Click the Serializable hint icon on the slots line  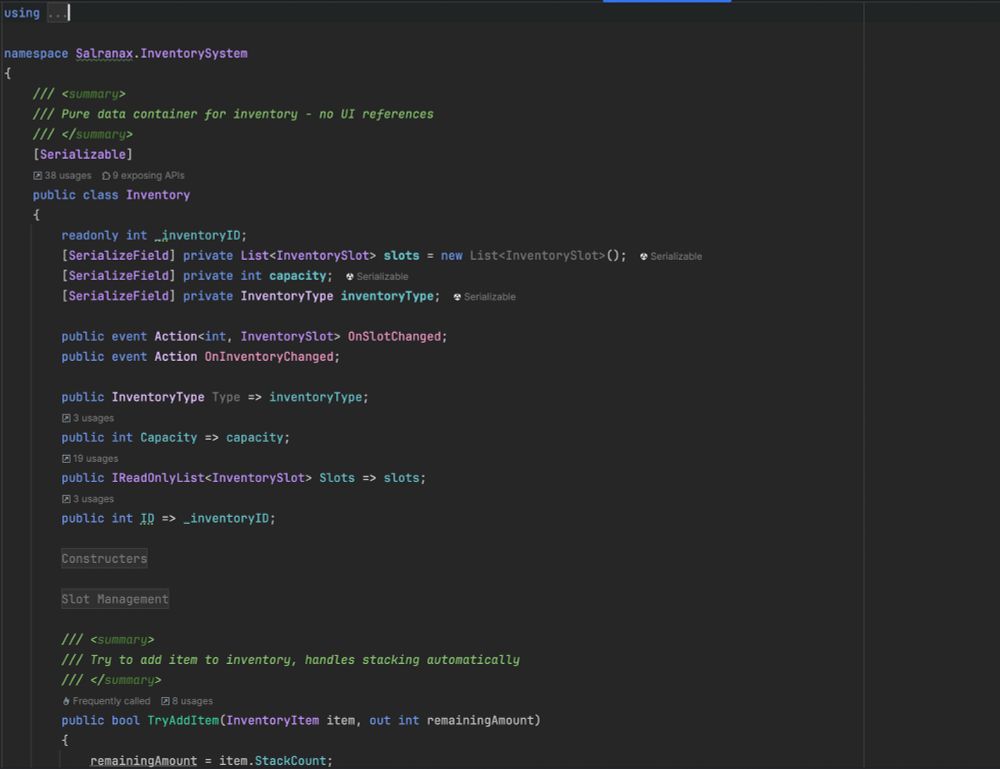[x=643, y=256]
